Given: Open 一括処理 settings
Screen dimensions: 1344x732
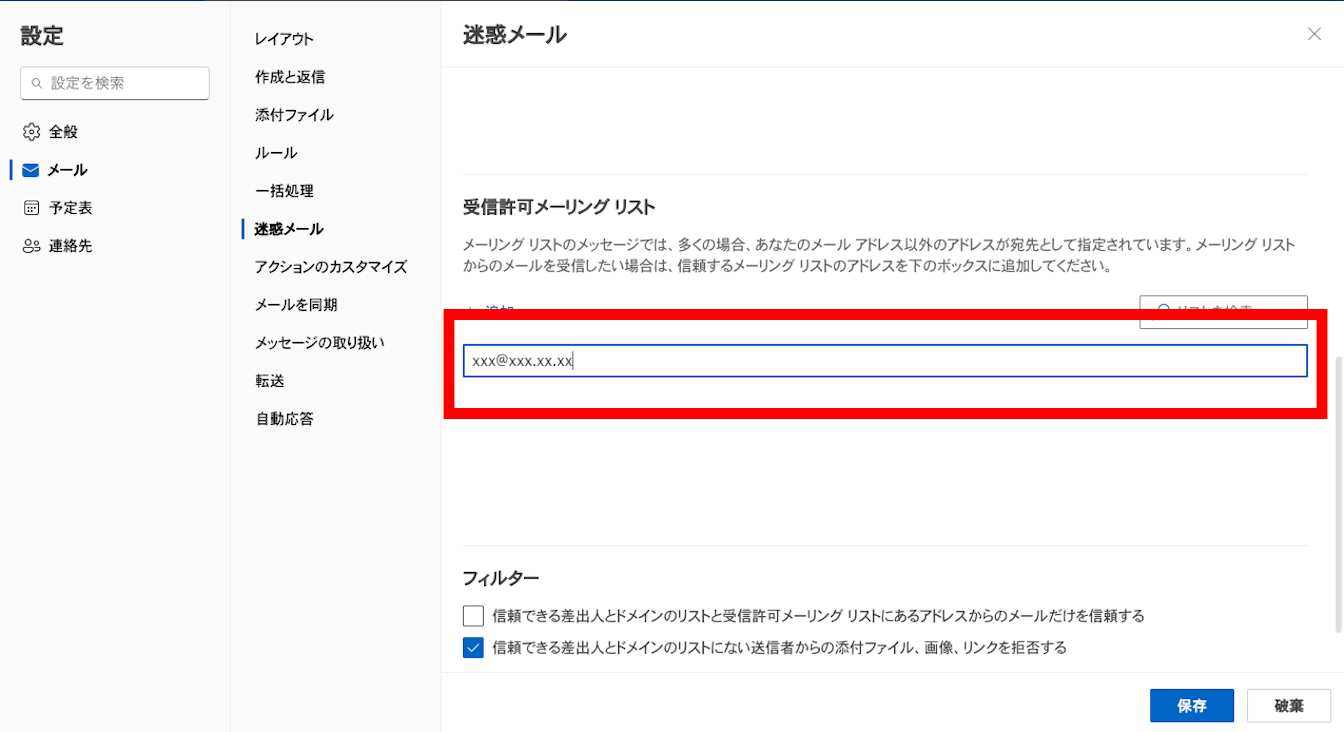Looking at the screenshot, I should click(284, 191).
